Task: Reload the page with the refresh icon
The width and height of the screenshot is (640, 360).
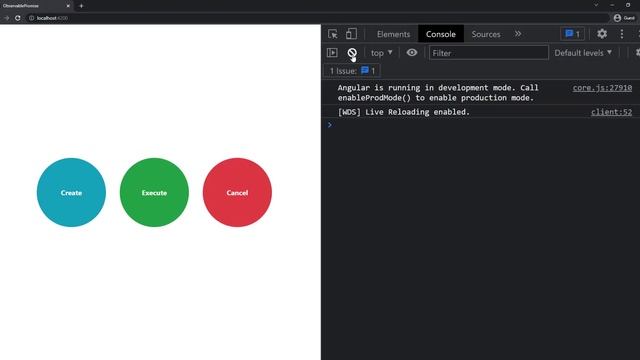Action: point(18,18)
